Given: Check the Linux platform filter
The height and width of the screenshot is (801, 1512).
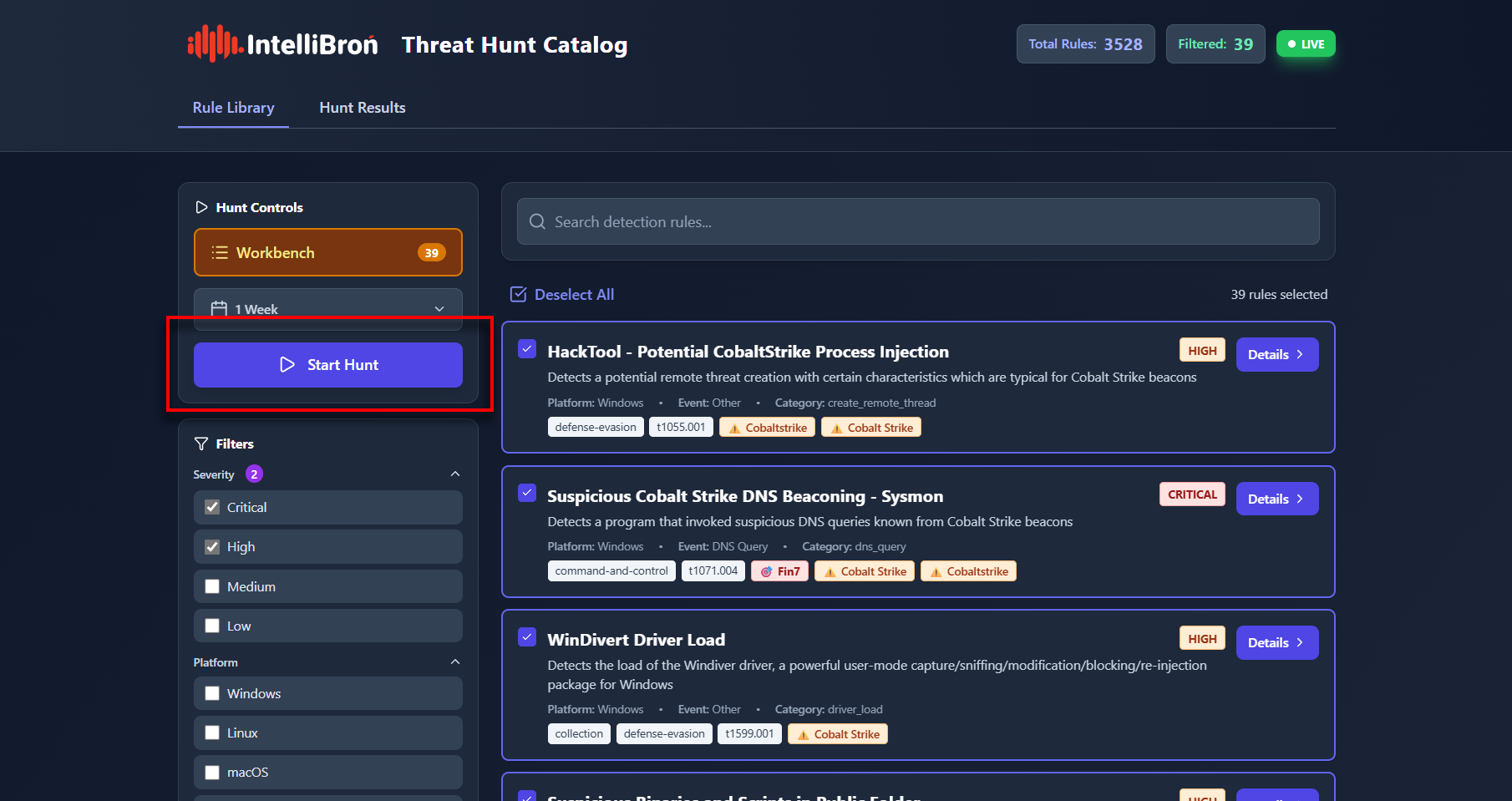Looking at the screenshot, I should coord(213,733).
